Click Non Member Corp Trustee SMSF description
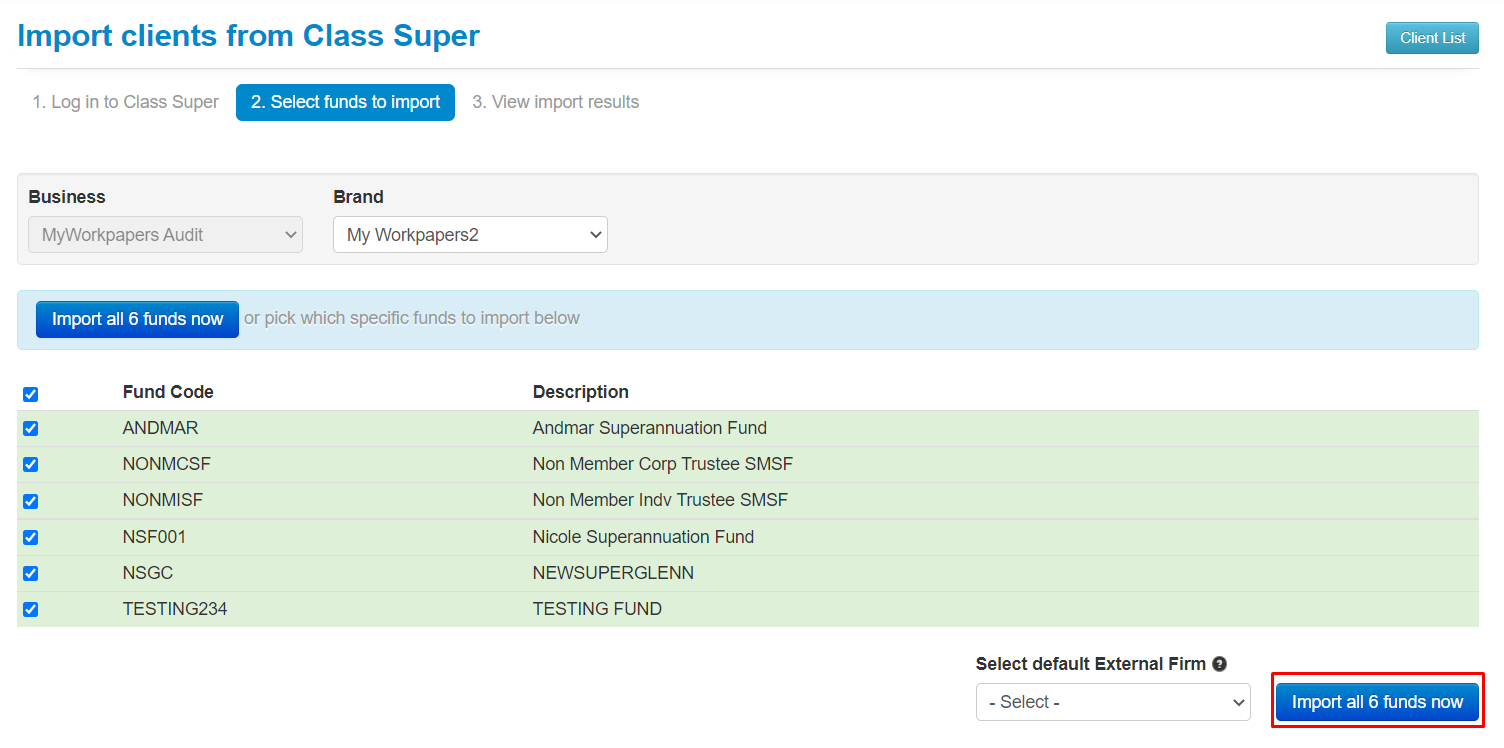Viewport: 1504px width, 748px height. click(663, 464)
